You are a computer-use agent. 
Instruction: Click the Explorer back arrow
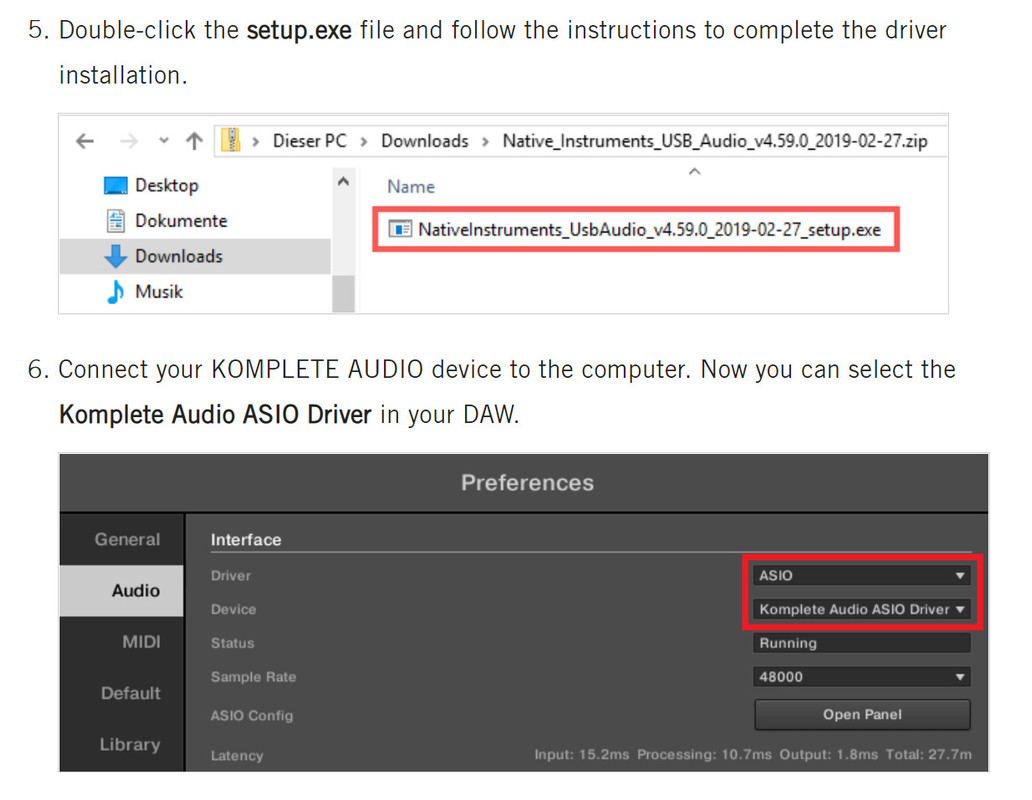[85, 141]
